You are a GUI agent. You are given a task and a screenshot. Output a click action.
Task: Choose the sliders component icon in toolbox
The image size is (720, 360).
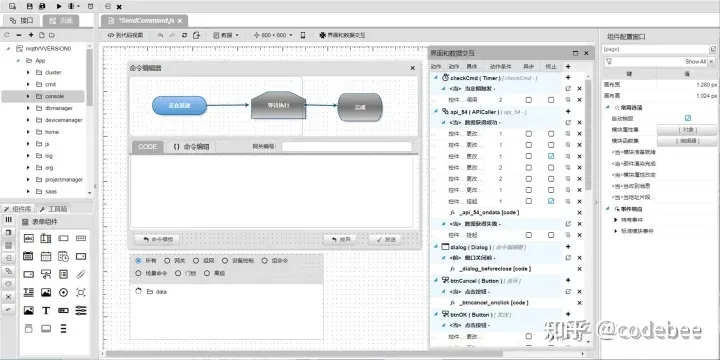[81, 310]
